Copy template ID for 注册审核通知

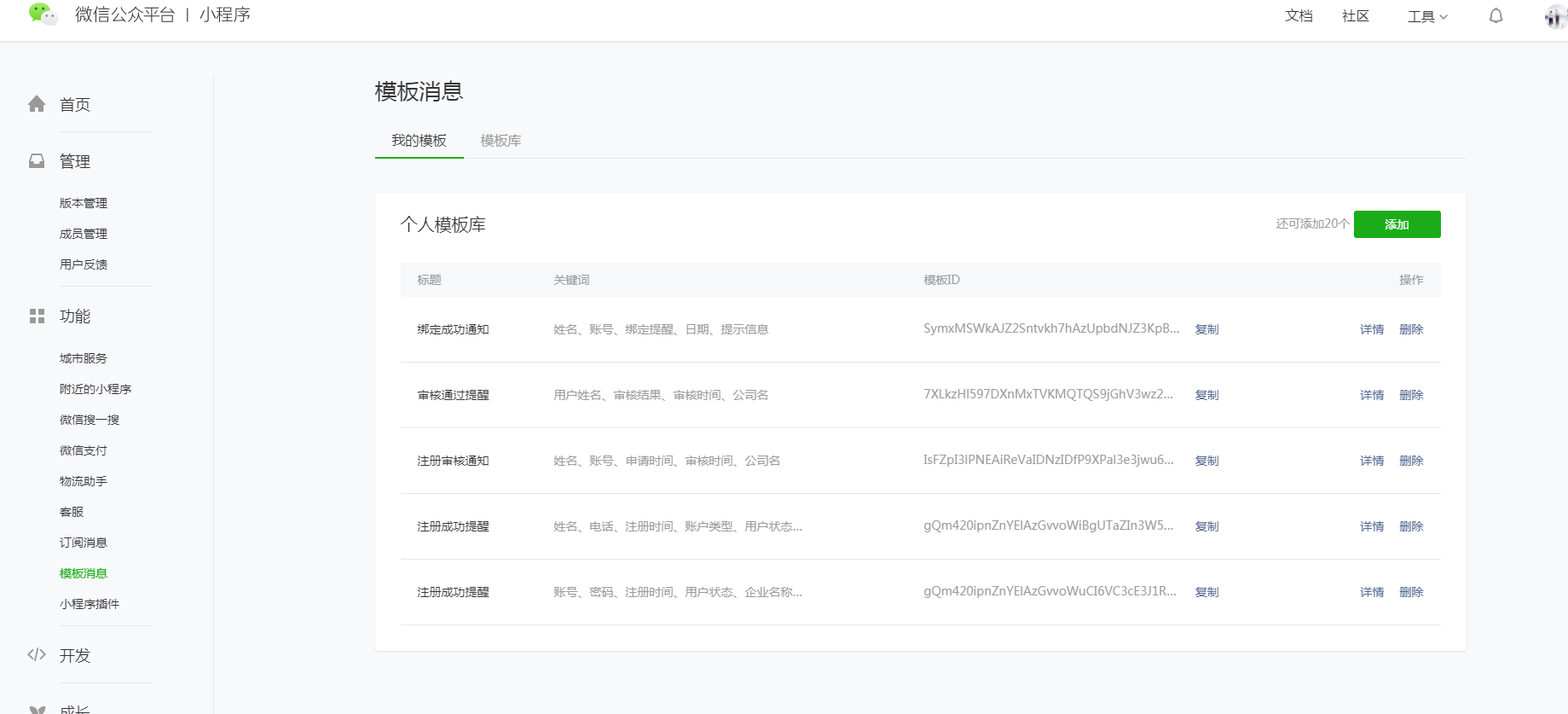point(1206,461)
